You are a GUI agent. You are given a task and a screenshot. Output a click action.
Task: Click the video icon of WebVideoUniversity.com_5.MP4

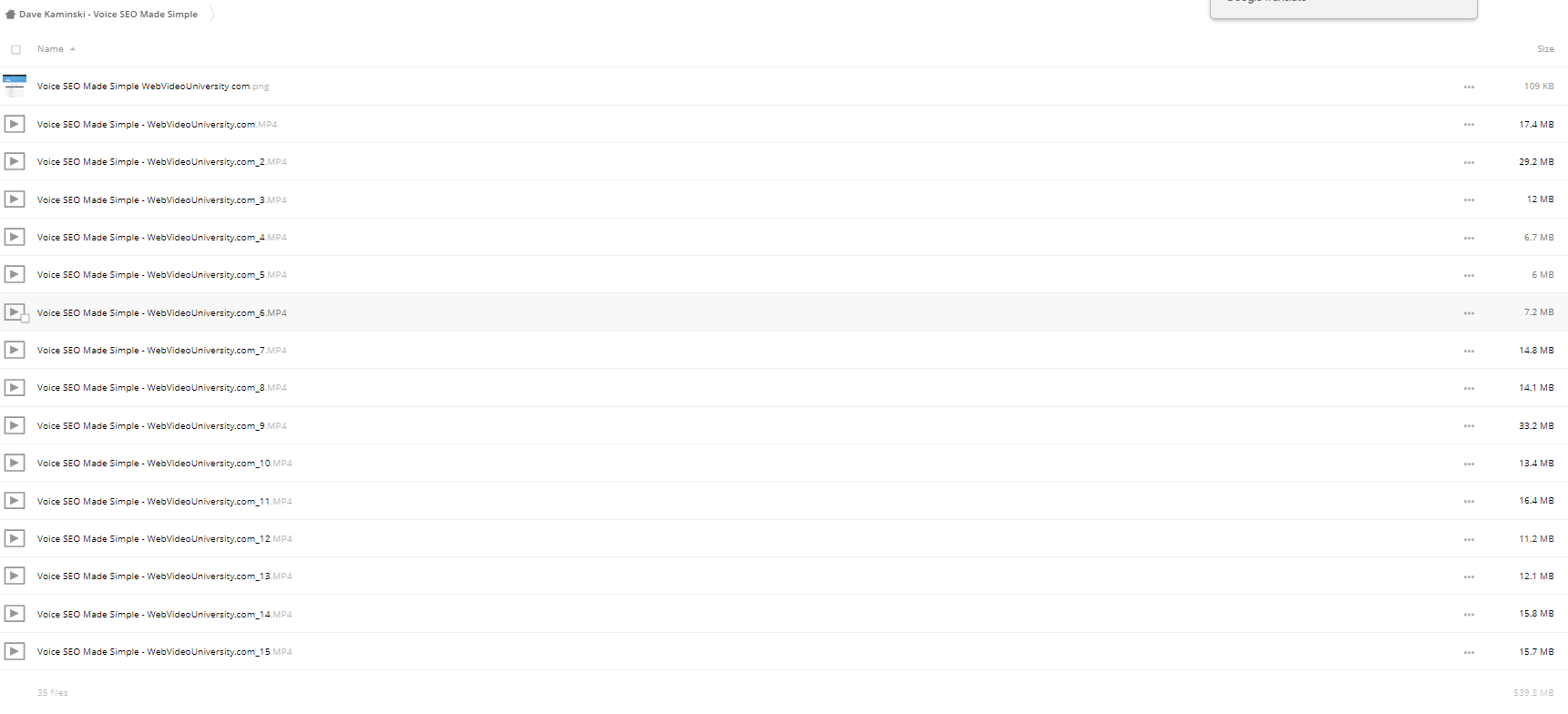click(x=15, y=274)
